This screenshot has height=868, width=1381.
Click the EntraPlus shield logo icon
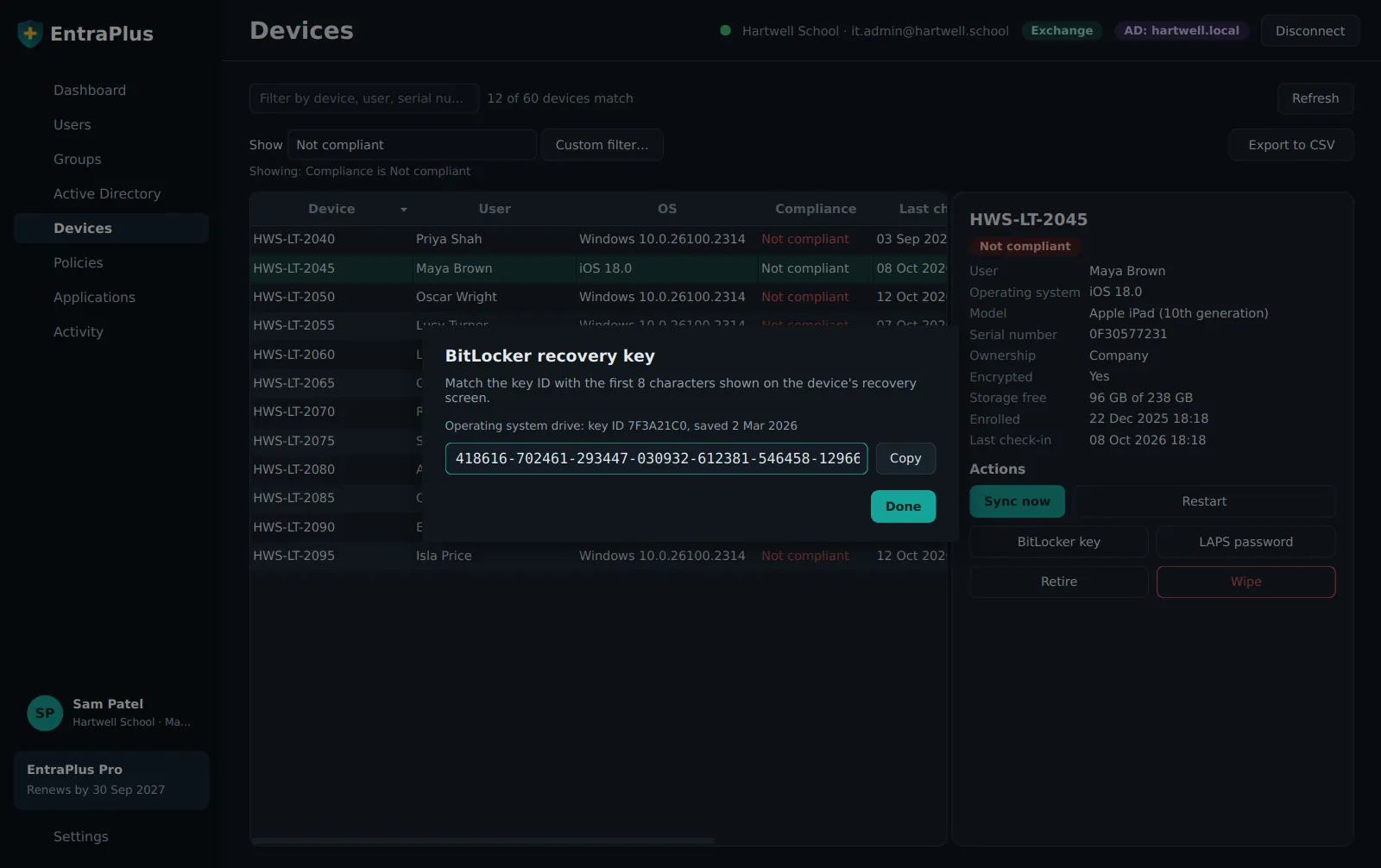click(x=30, y=34)
